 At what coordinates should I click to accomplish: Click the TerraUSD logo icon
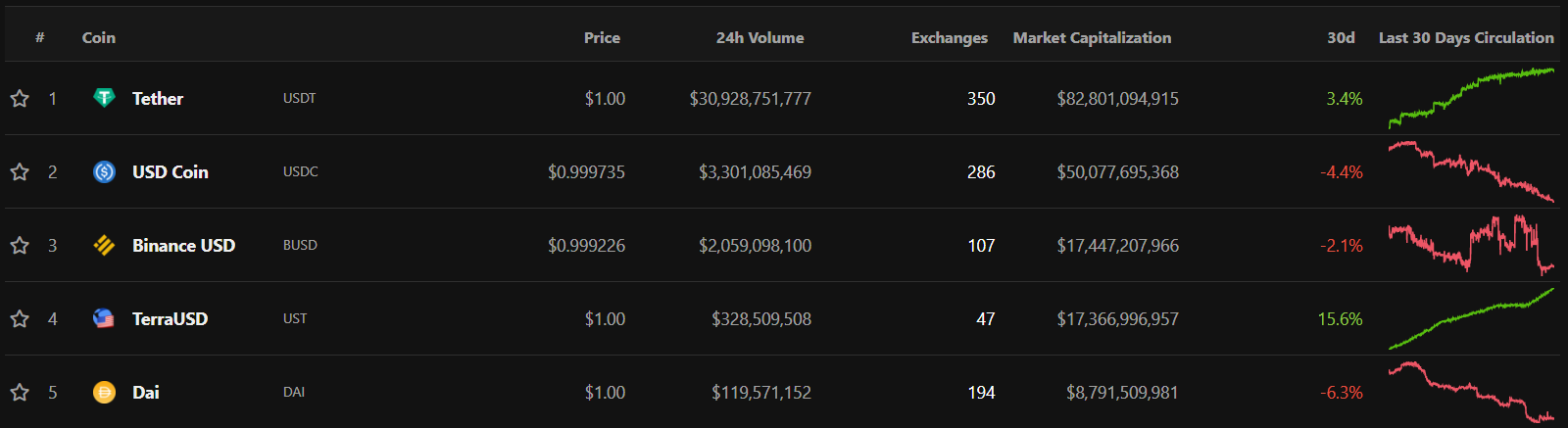point(104,318)
